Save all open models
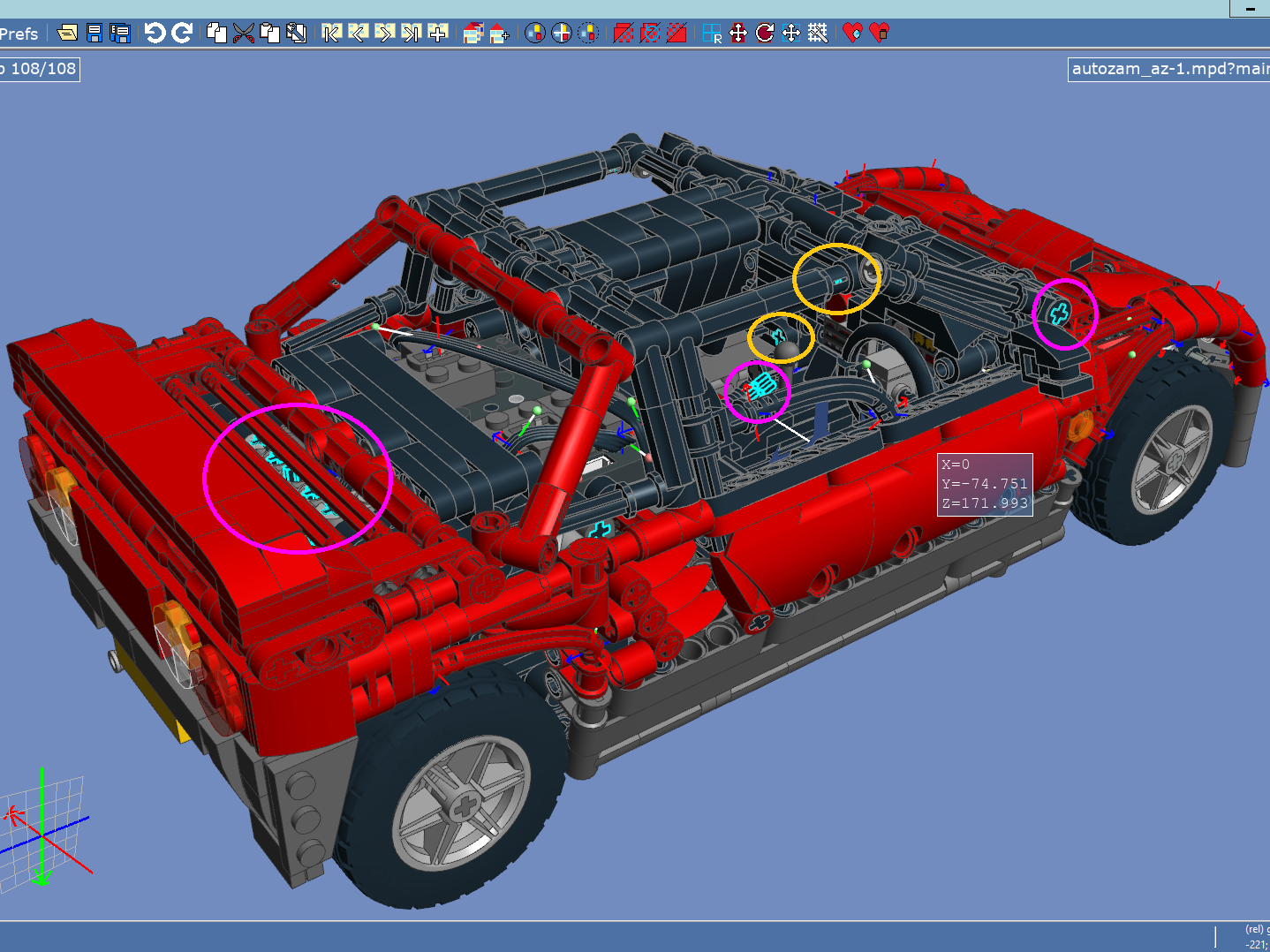This screenshot has width=1270, height=952. [118, 34]
